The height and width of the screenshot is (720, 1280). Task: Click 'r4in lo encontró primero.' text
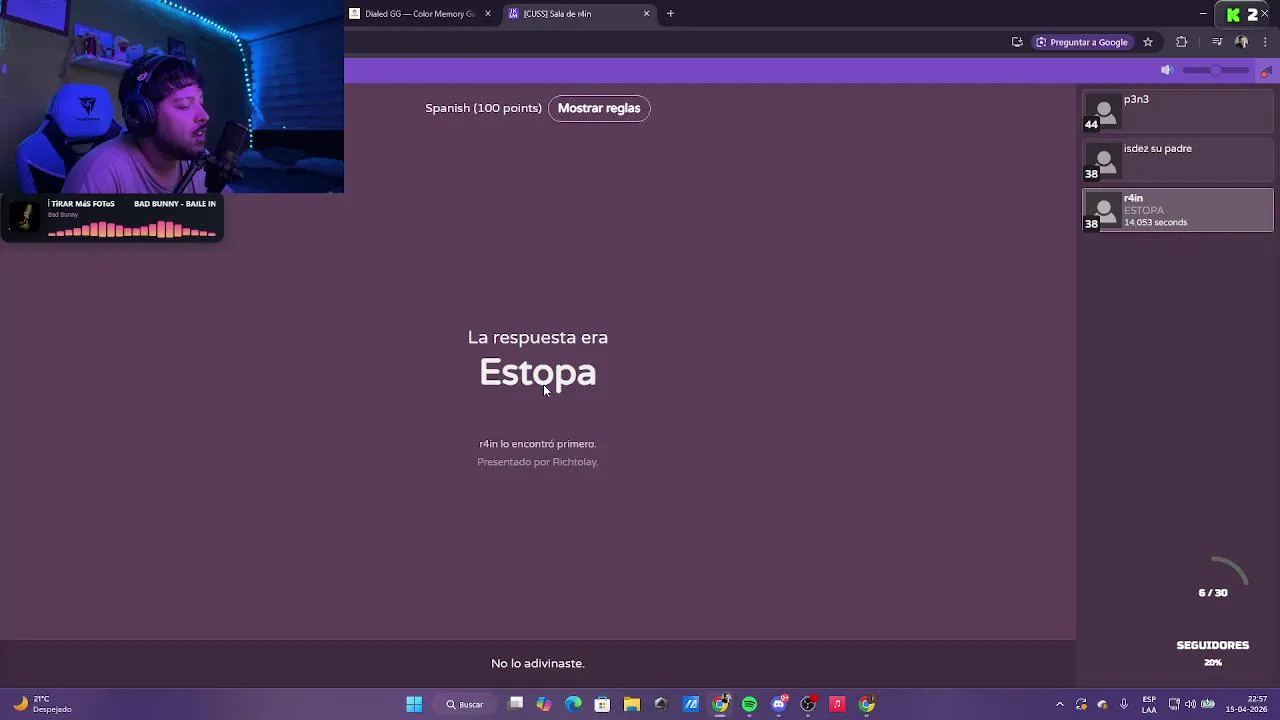click(x=537, y=444)
